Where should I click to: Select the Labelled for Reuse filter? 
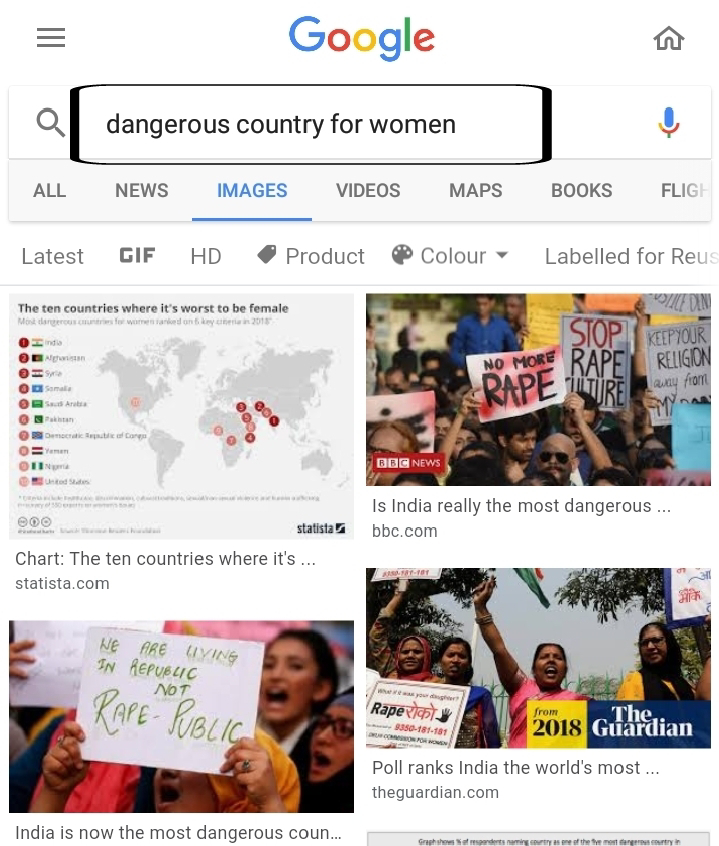[x=632, y=256]
